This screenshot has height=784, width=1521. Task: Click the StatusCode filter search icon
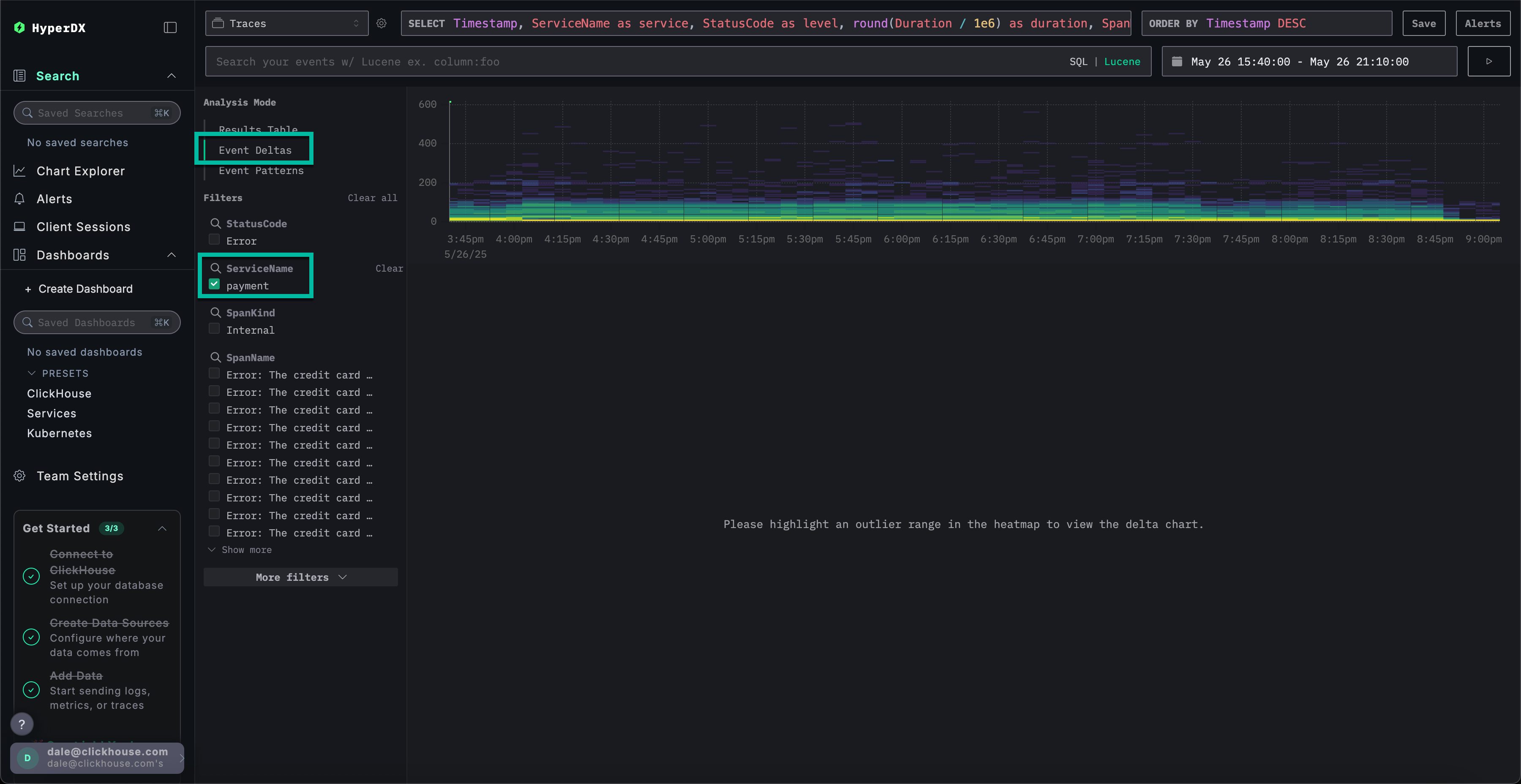(x=215, y=223)
